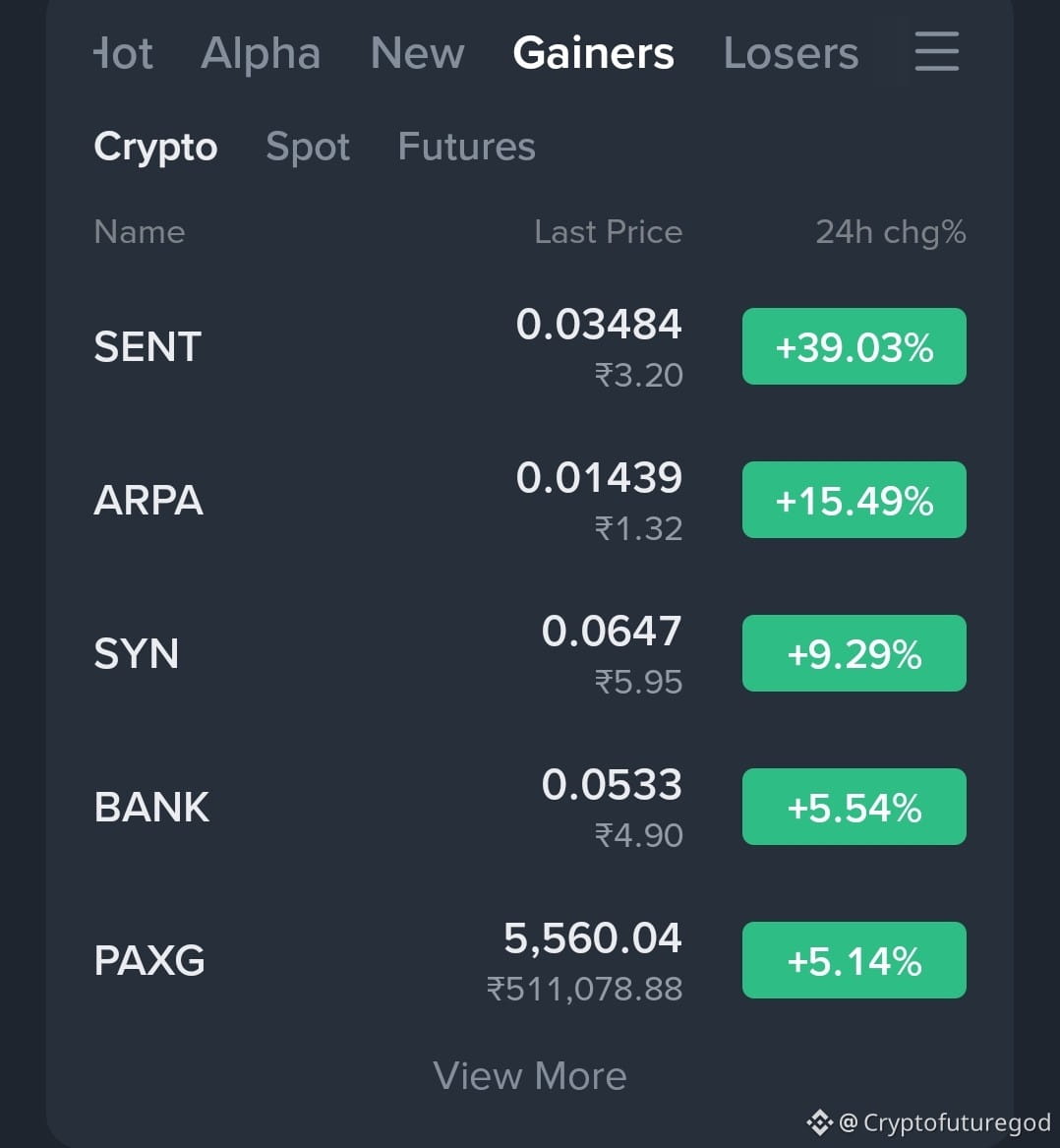1060x1148 pixels.
Task: Select the Crypto sub-tab
Action: 155,147
